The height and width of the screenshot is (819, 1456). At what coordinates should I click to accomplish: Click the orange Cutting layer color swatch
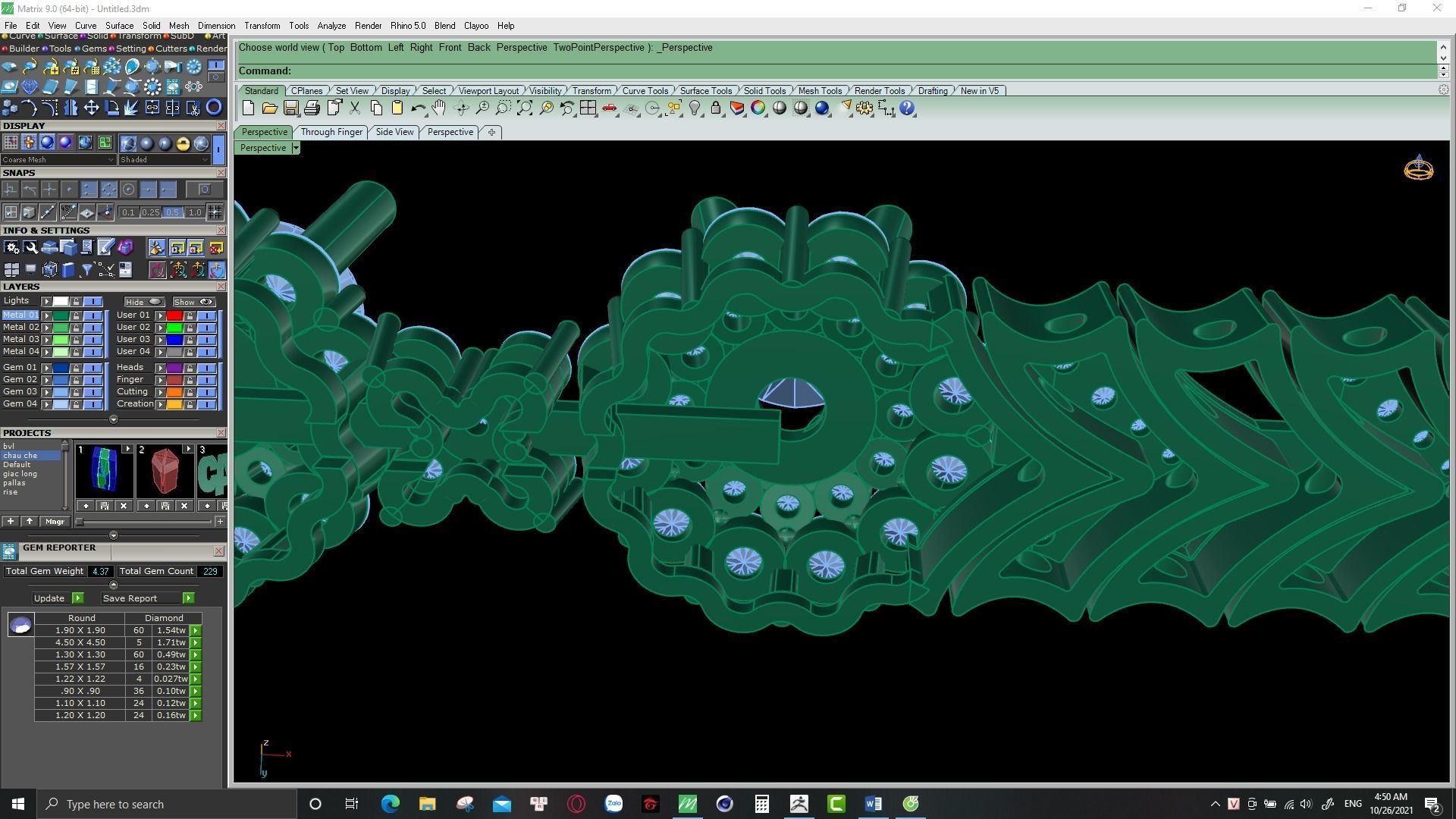174,392
